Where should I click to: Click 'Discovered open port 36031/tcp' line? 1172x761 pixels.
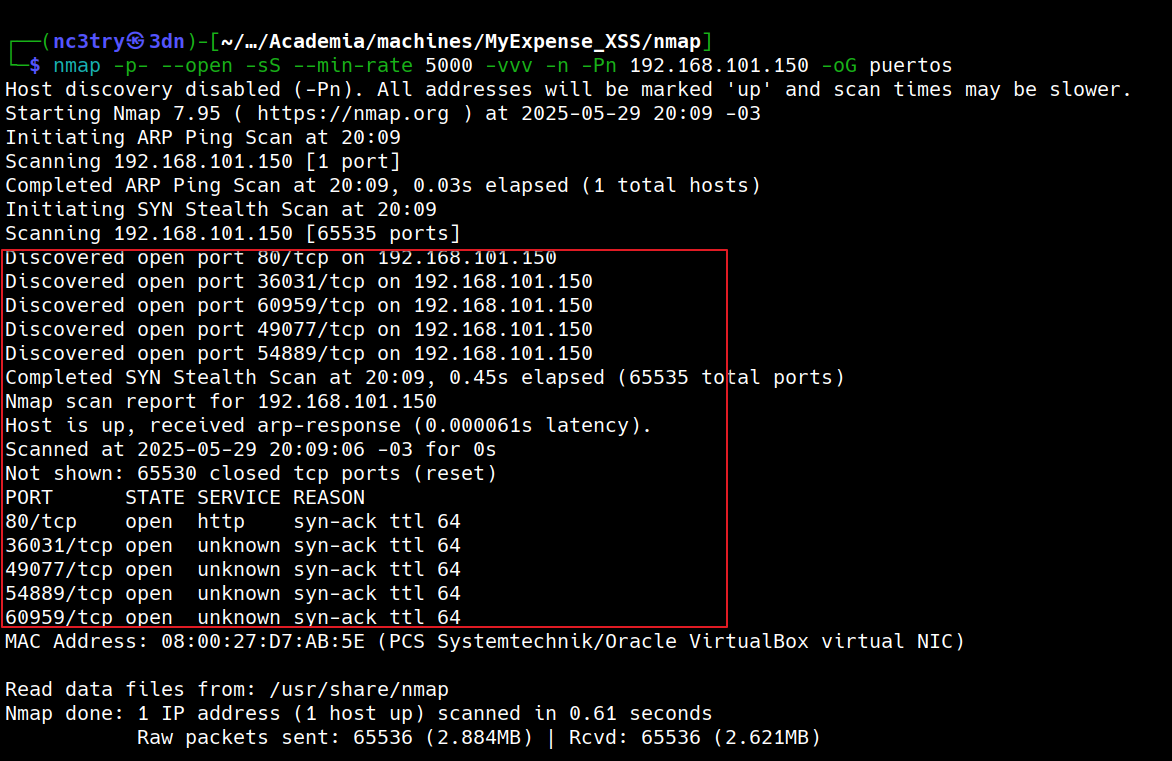(298, 282)
